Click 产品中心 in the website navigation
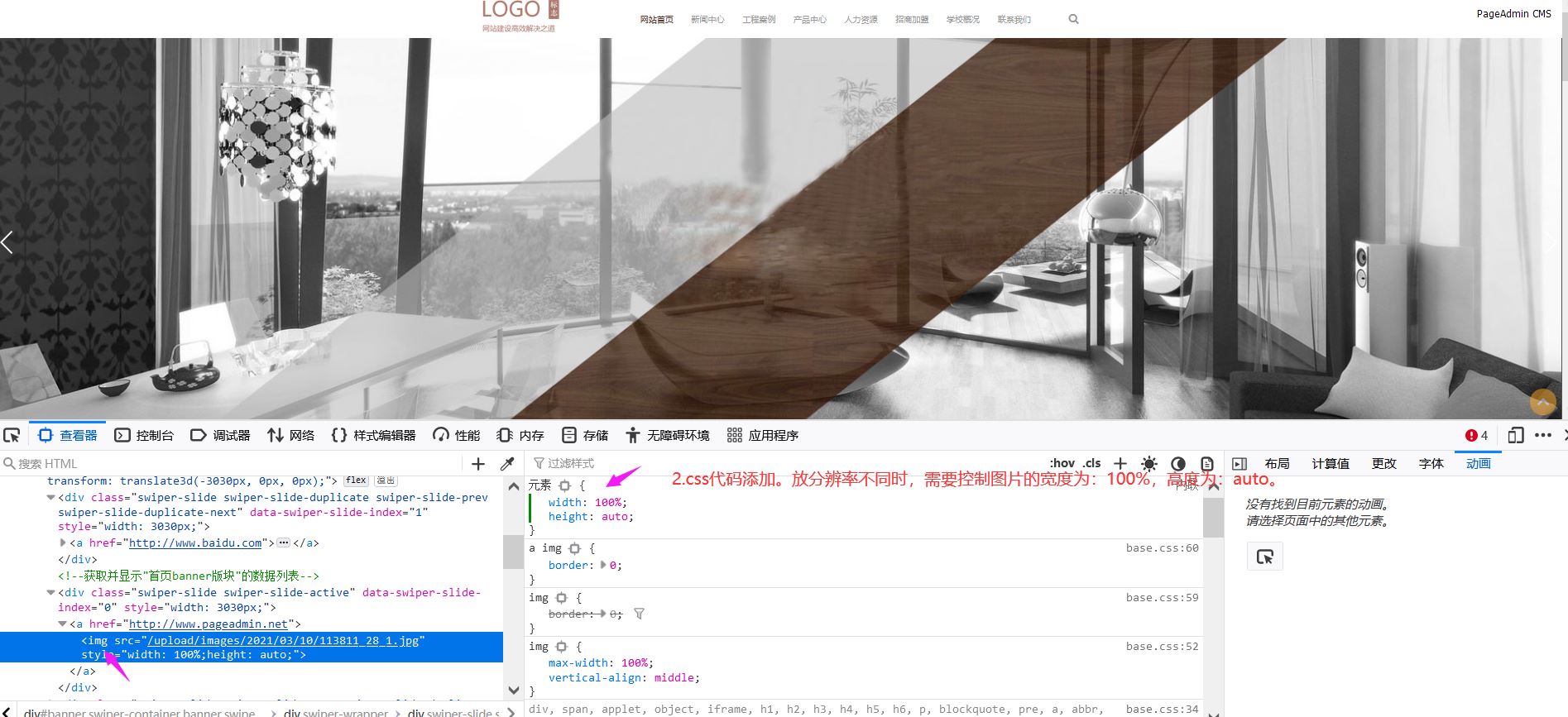Image resolution: width=1568 pixels, height=717 pixels. pyautogui.click(x=809, y=20)
